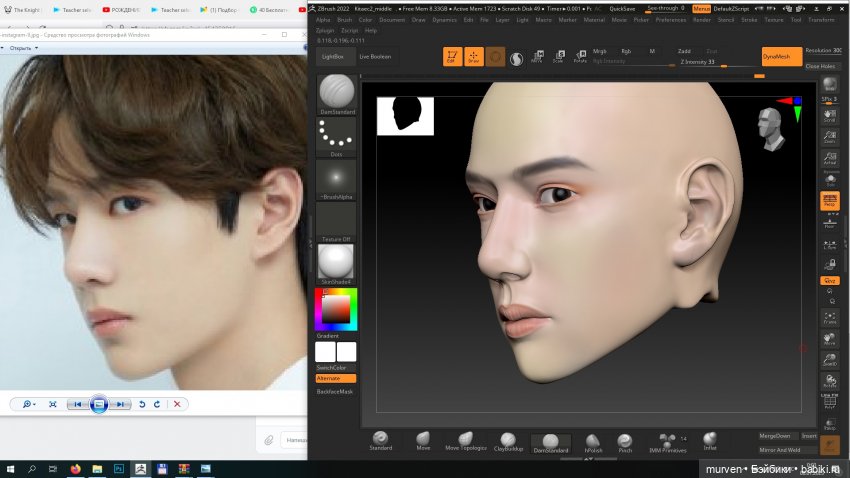Open the Document menu
This screenshot has width=850, height=478.
pos(391,20)
